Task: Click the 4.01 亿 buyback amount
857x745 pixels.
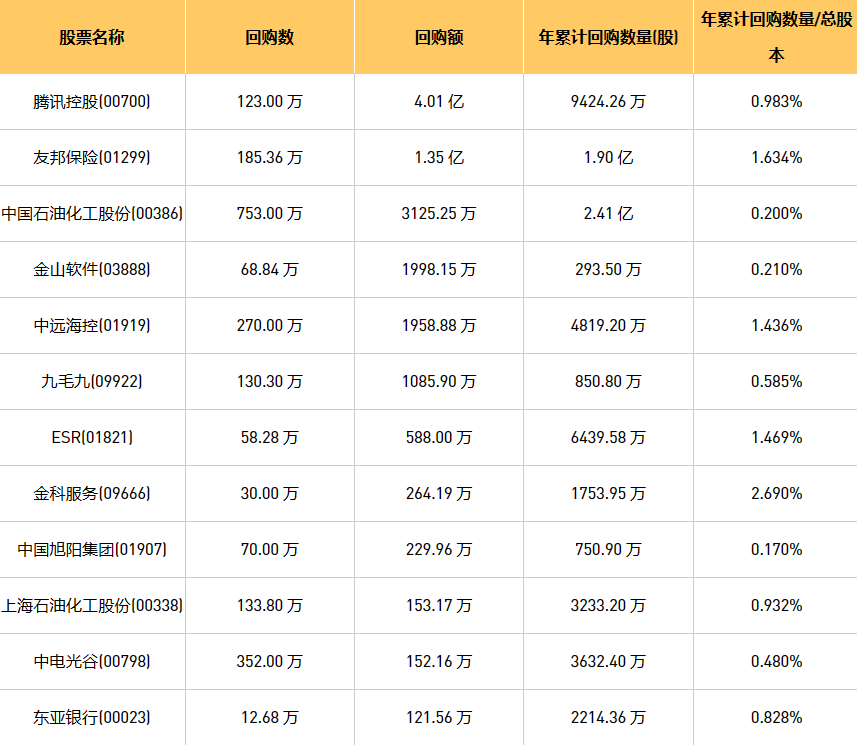Action: point(439,102)
